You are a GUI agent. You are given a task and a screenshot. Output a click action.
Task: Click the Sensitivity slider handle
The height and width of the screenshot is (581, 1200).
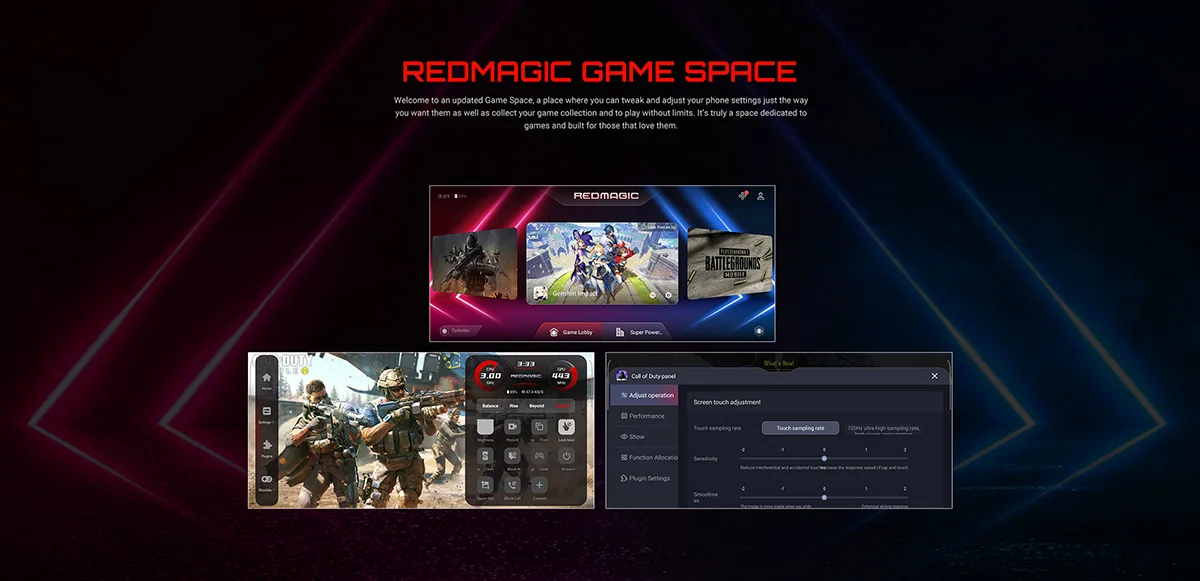tap(824, 458)
